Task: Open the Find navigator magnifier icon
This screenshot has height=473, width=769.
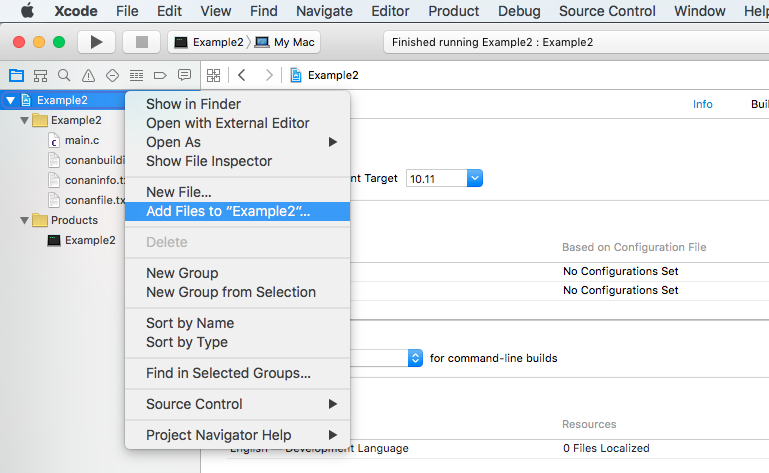Action: click(x=64, y=76)
